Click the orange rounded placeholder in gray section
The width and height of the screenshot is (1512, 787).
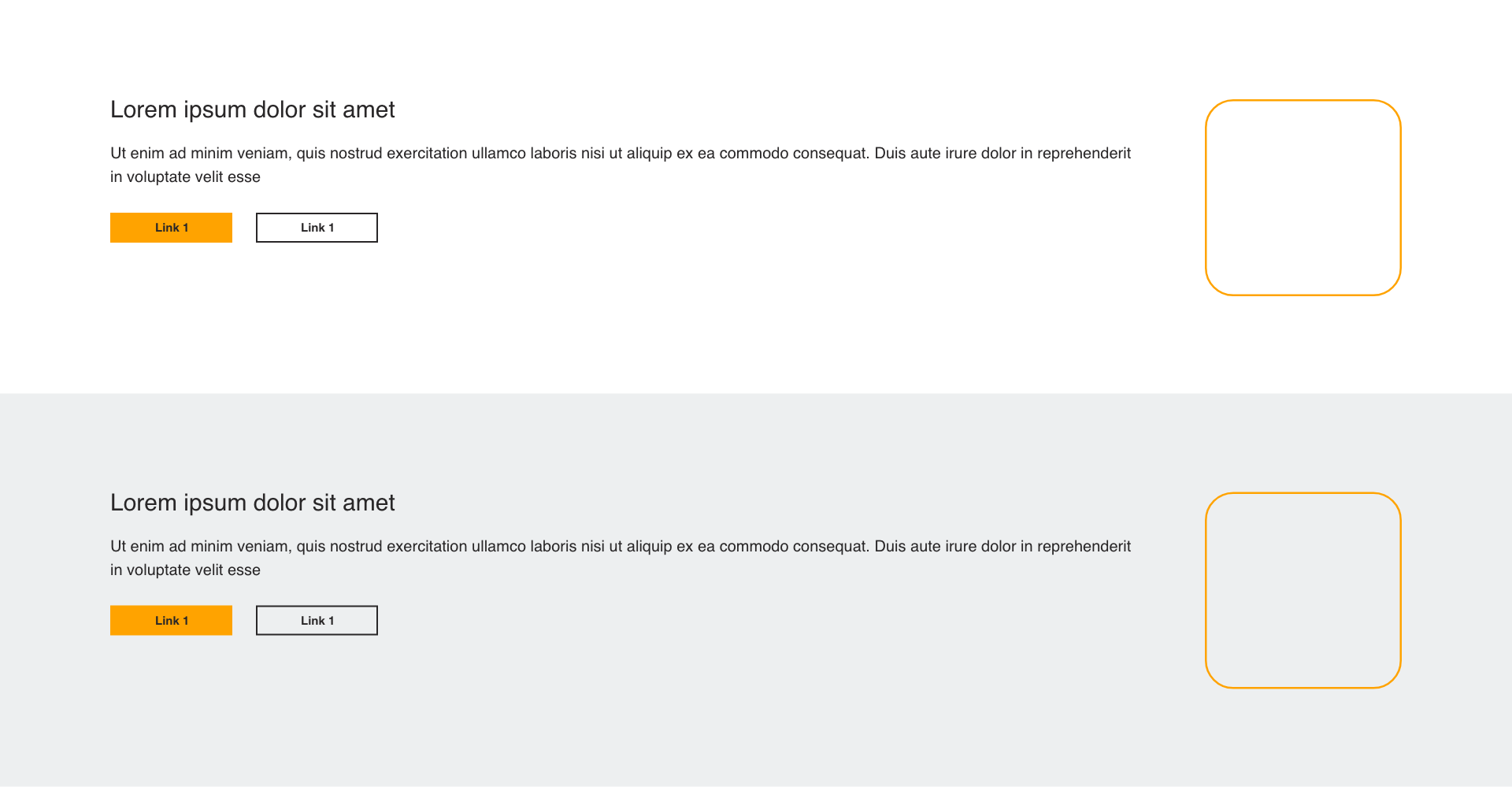pyautogui.click(x=1303, y=591)
